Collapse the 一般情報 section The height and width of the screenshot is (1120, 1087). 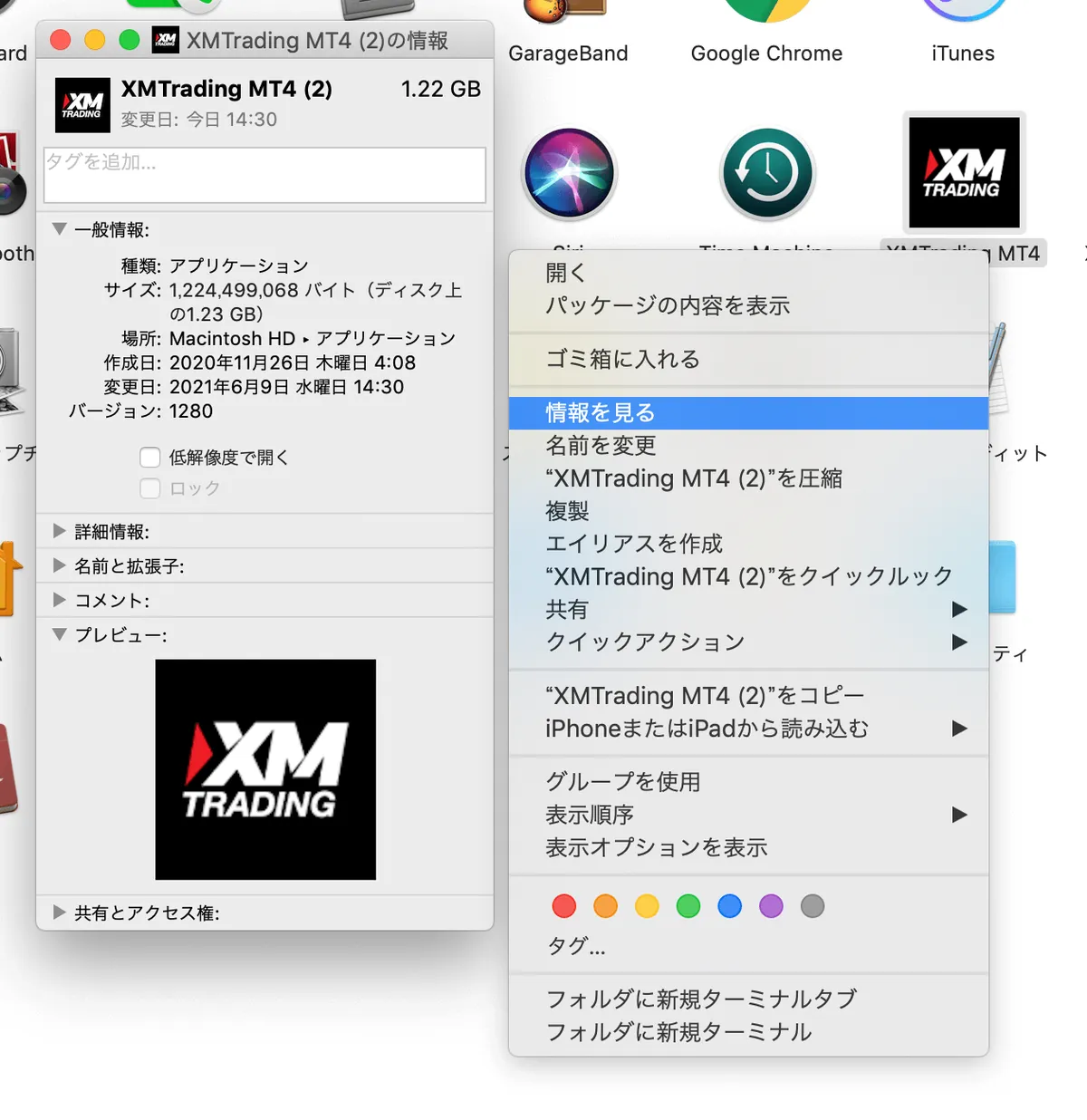[x=60, y=229]
